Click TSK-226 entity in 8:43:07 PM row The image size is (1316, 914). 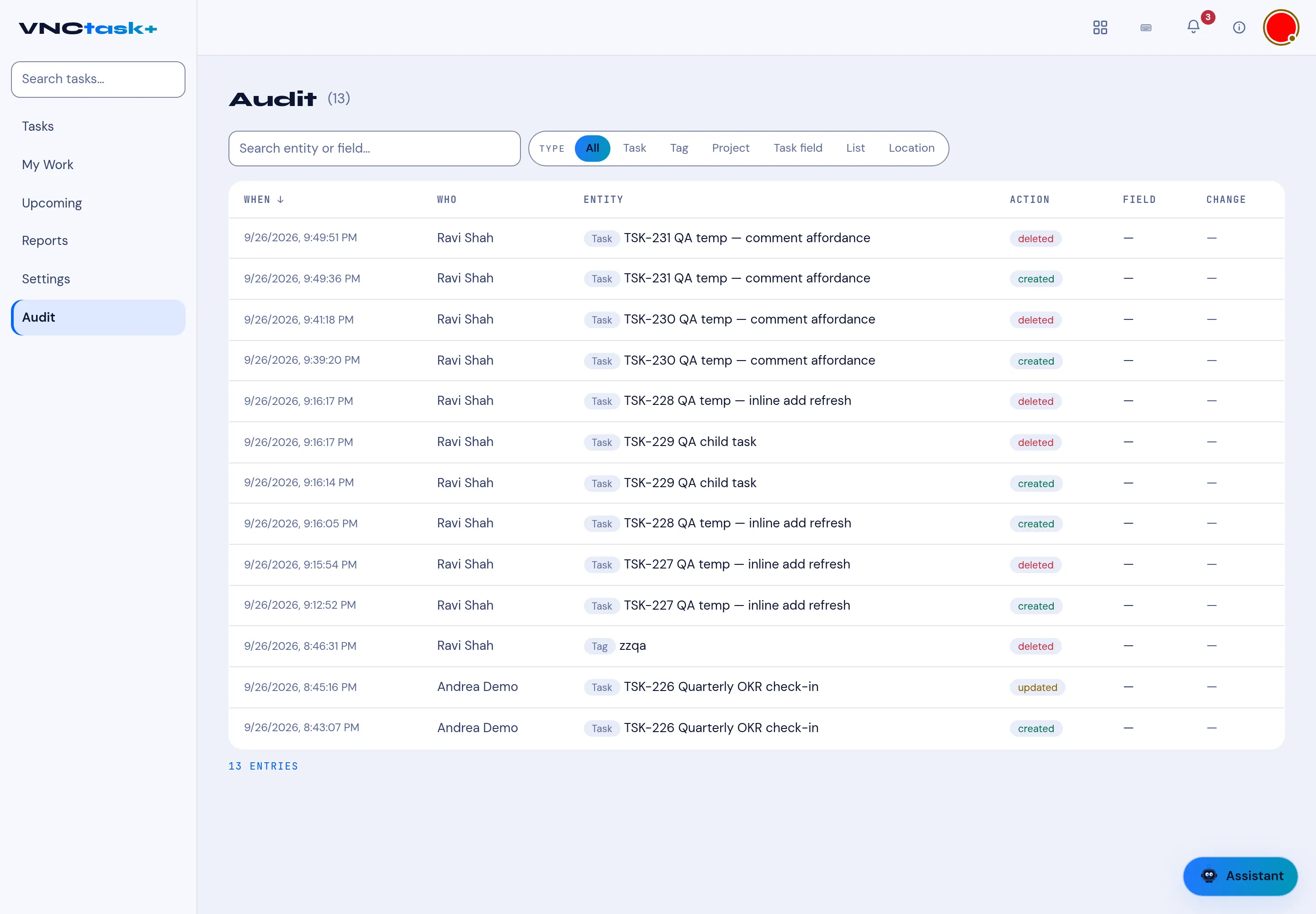pos(721,728)
